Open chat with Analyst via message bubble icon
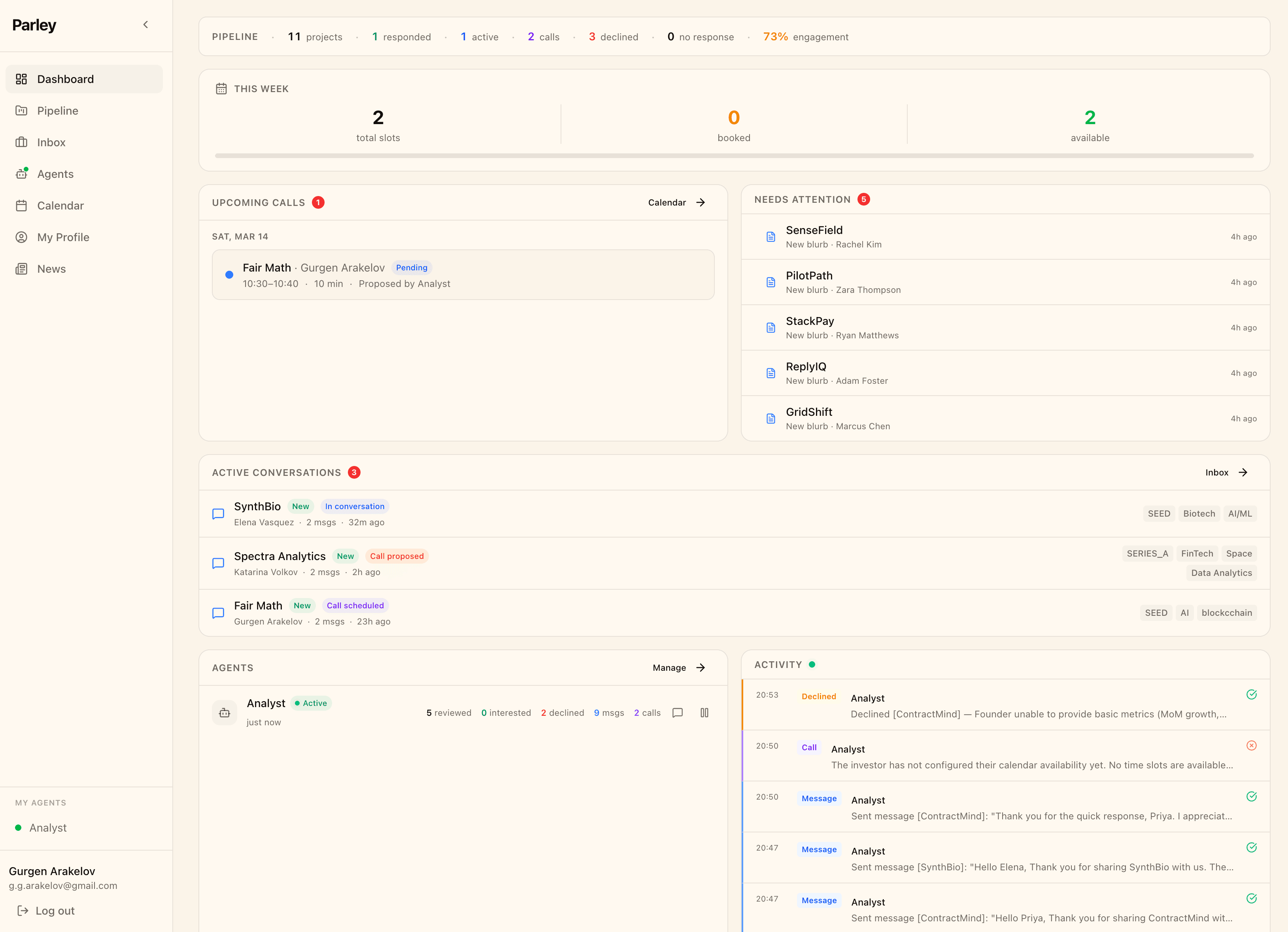 [678, 713]
